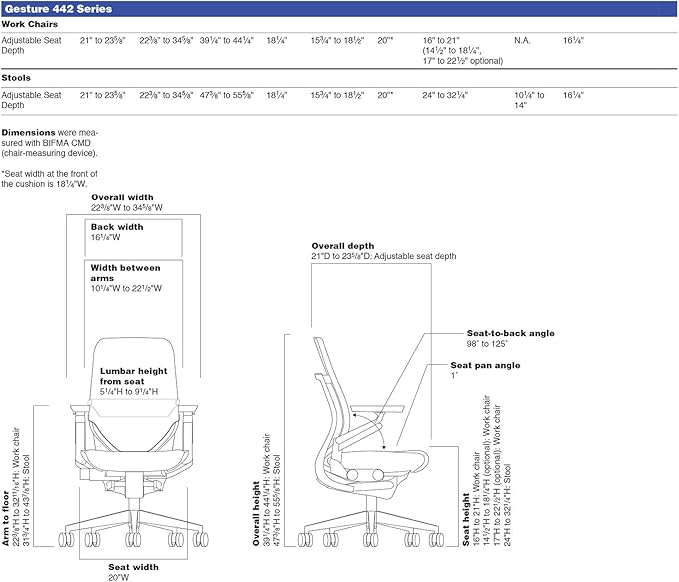The image size is (679, 582).
Task: Click the 16" to 21" seat height cell
Action: (x=441, y=41)
